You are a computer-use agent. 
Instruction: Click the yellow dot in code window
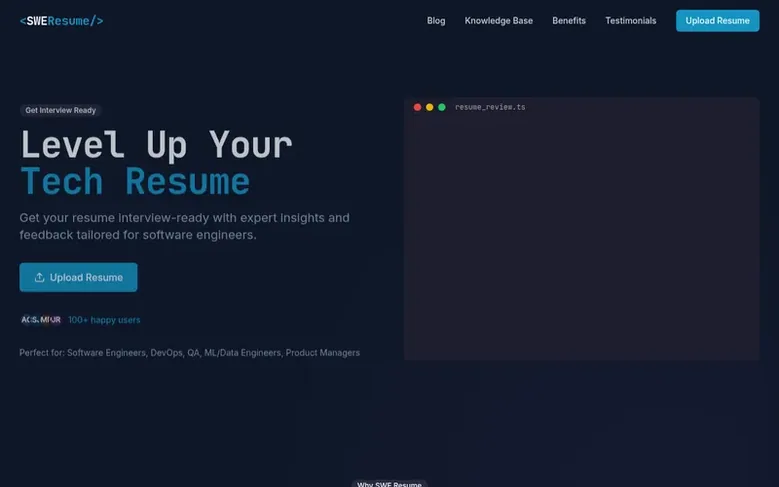click(429, 107)
